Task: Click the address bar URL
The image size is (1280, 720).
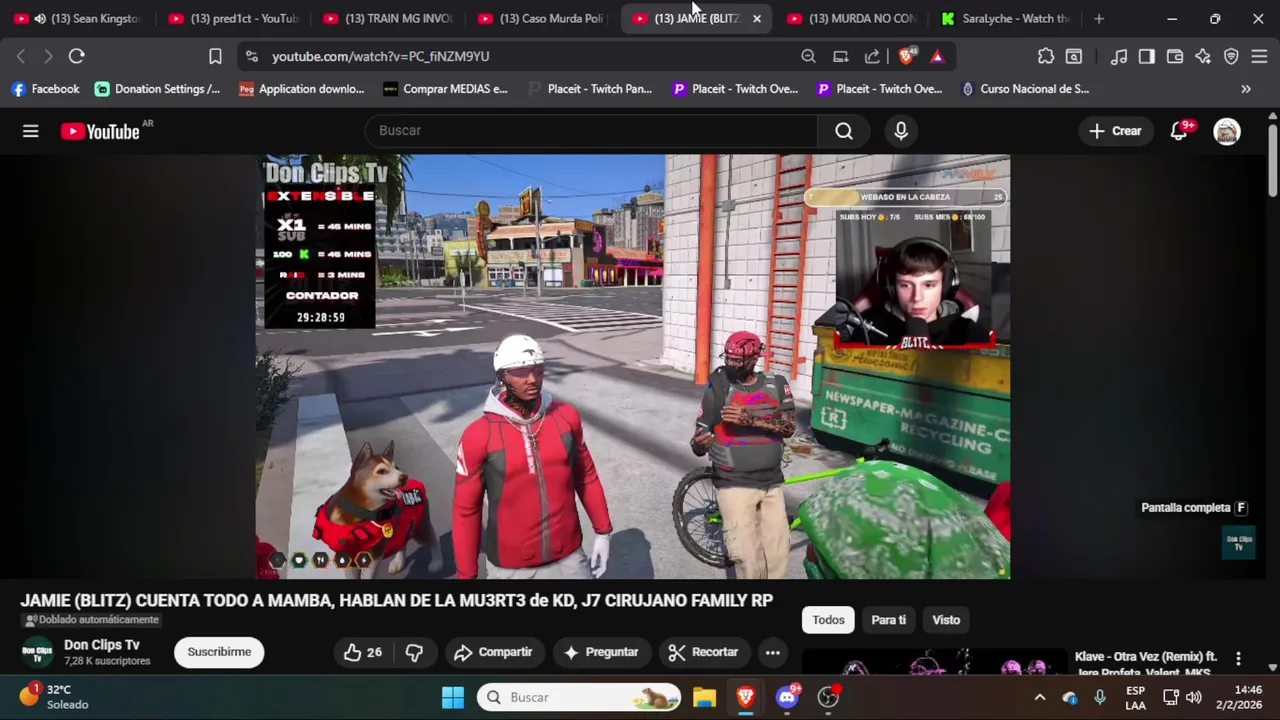Action: [x=380, y=56]
